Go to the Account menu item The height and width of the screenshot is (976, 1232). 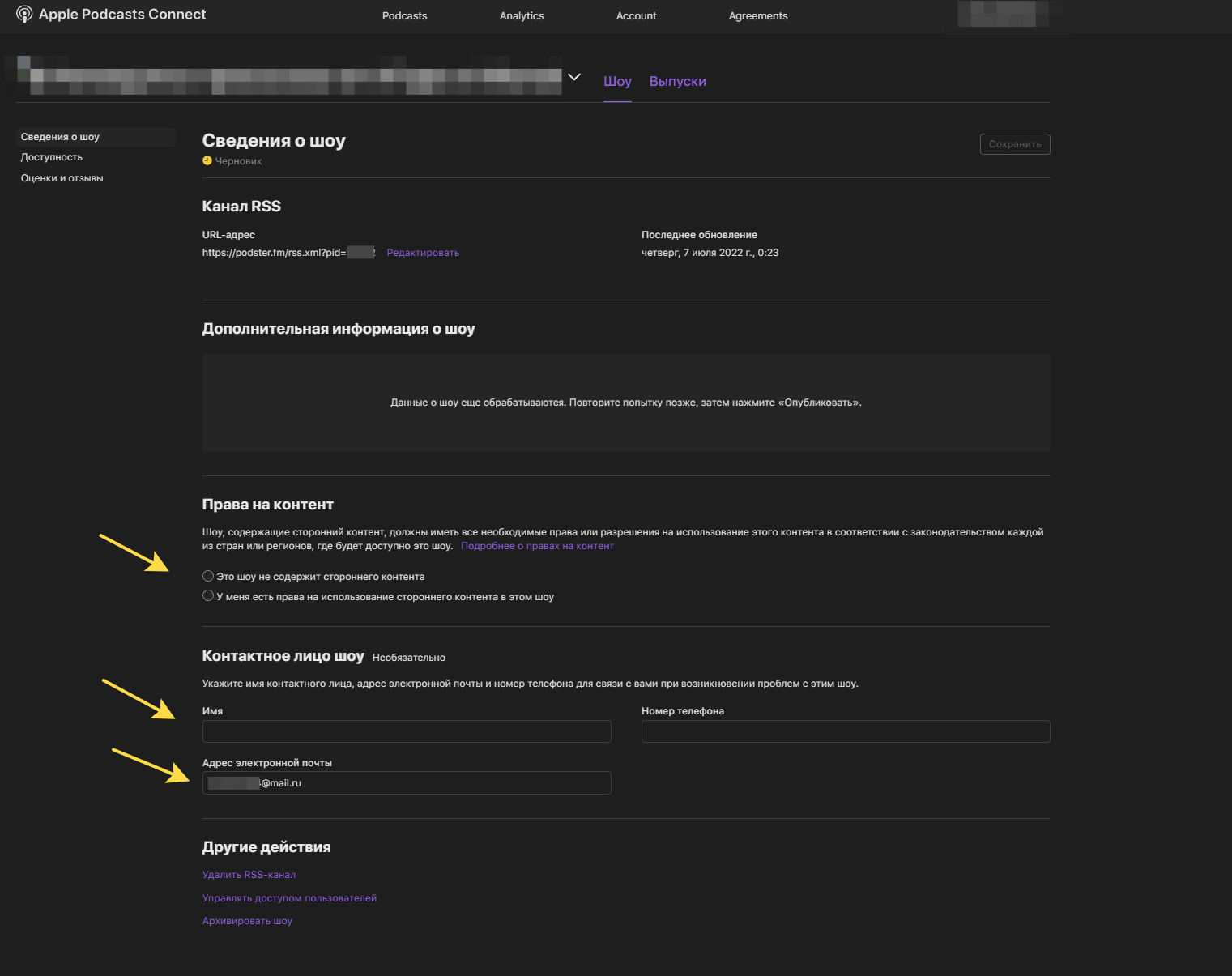636,16
